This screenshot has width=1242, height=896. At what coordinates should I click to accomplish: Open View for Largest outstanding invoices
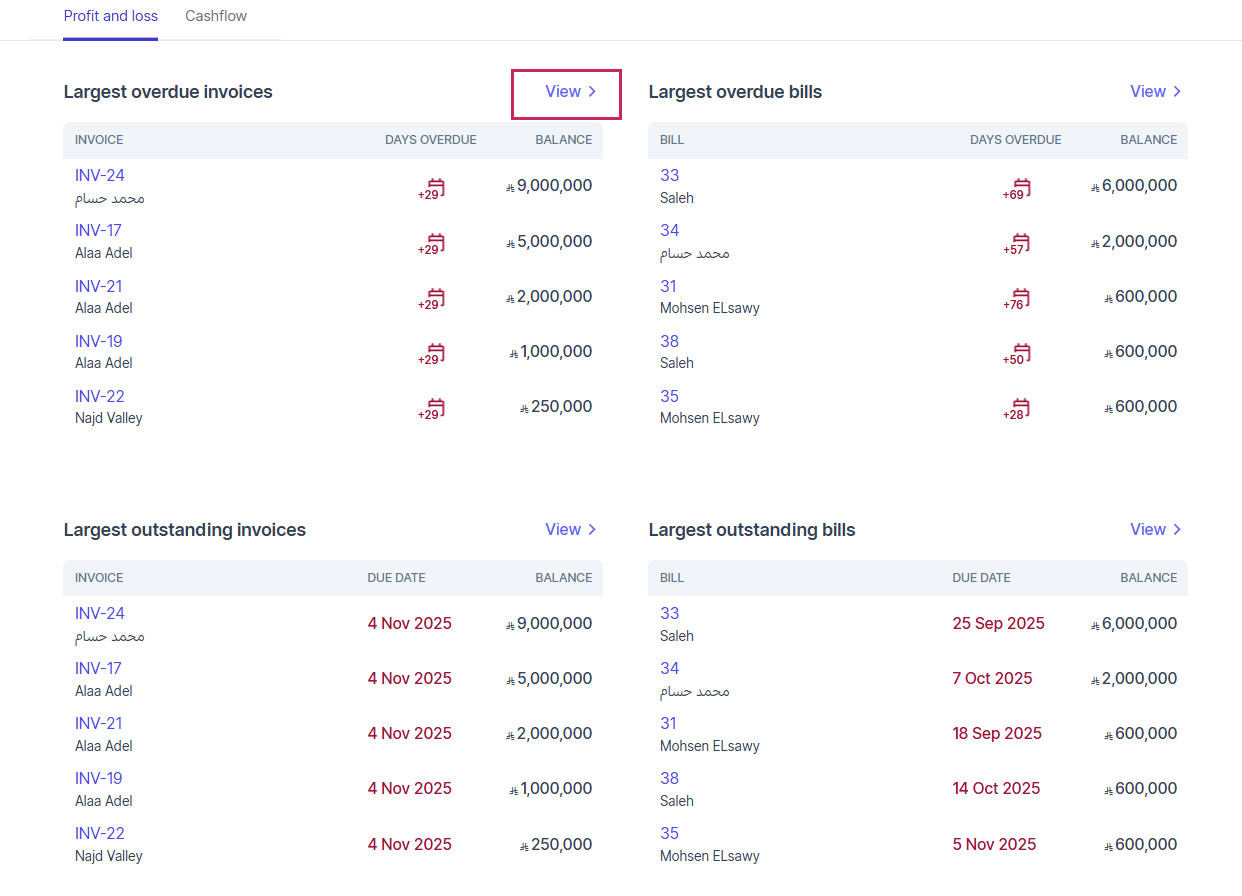coord(570,530)
